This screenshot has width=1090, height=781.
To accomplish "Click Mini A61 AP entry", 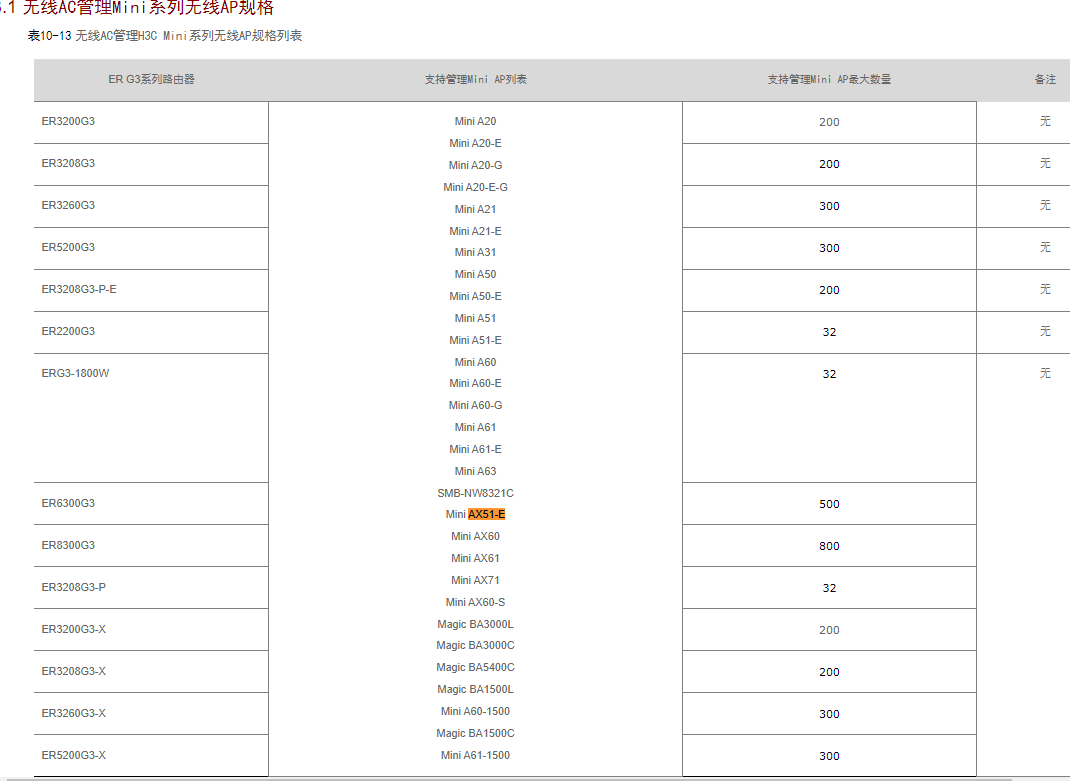I will [475, 428].
